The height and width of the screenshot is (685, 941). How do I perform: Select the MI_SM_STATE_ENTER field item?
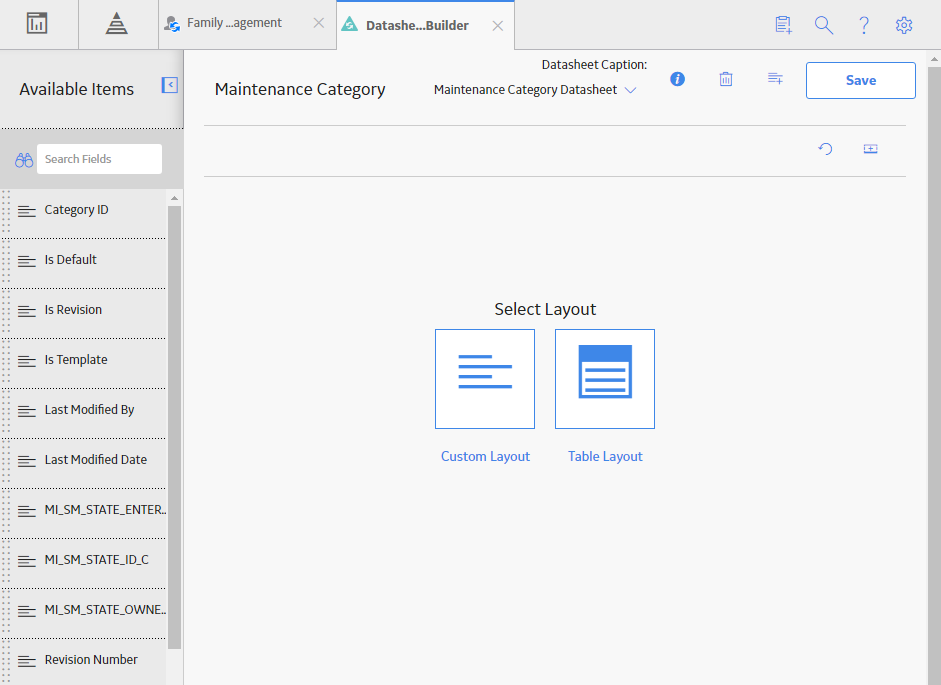click(84, 513)
